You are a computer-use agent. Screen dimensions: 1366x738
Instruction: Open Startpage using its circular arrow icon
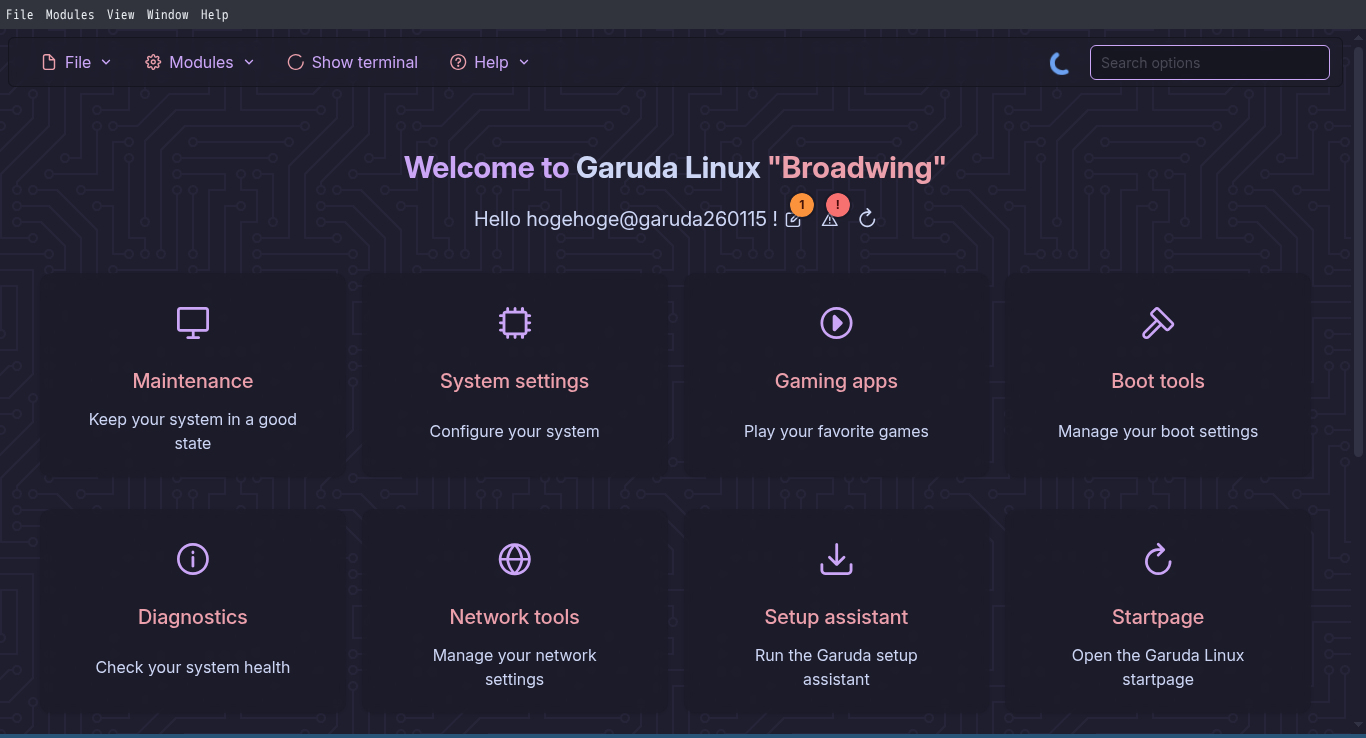point(1158,558)
